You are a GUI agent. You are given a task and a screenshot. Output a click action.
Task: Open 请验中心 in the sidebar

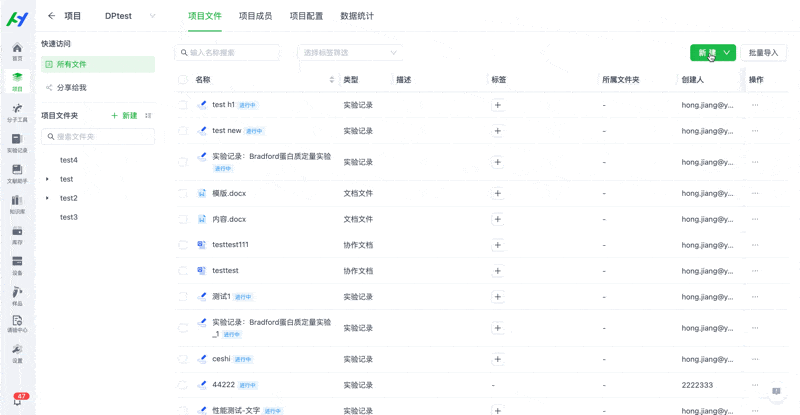[17, 324]
